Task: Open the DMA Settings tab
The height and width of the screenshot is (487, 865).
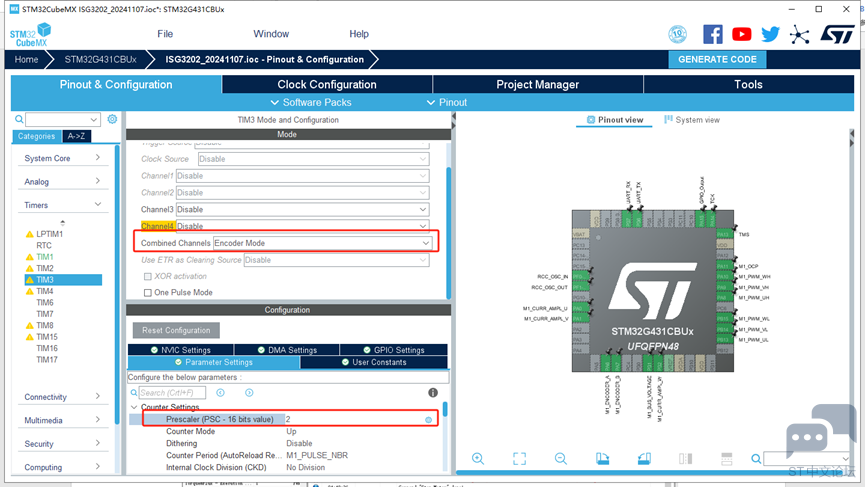Action: click(287, 350)
